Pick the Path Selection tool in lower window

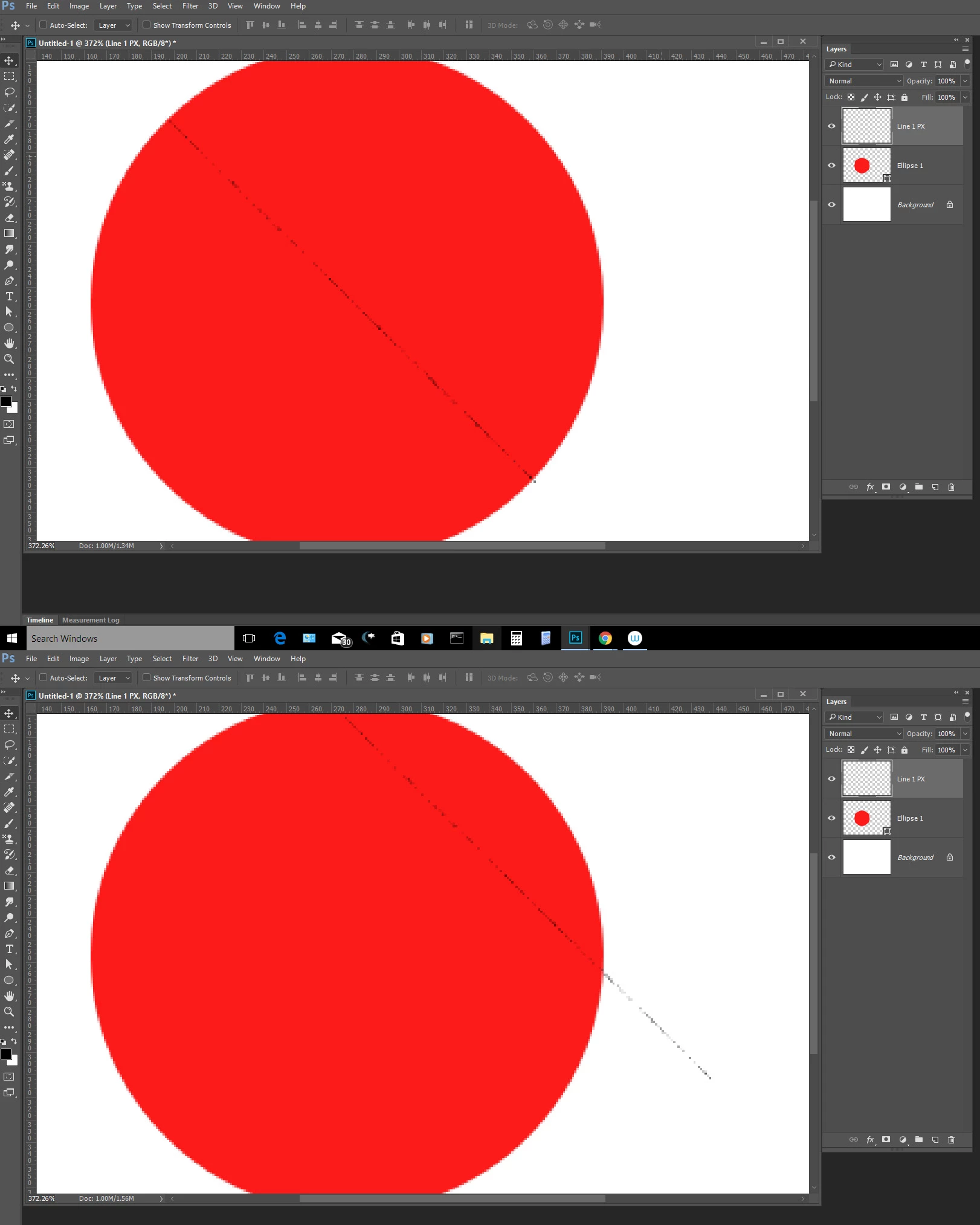pos(9,965)
